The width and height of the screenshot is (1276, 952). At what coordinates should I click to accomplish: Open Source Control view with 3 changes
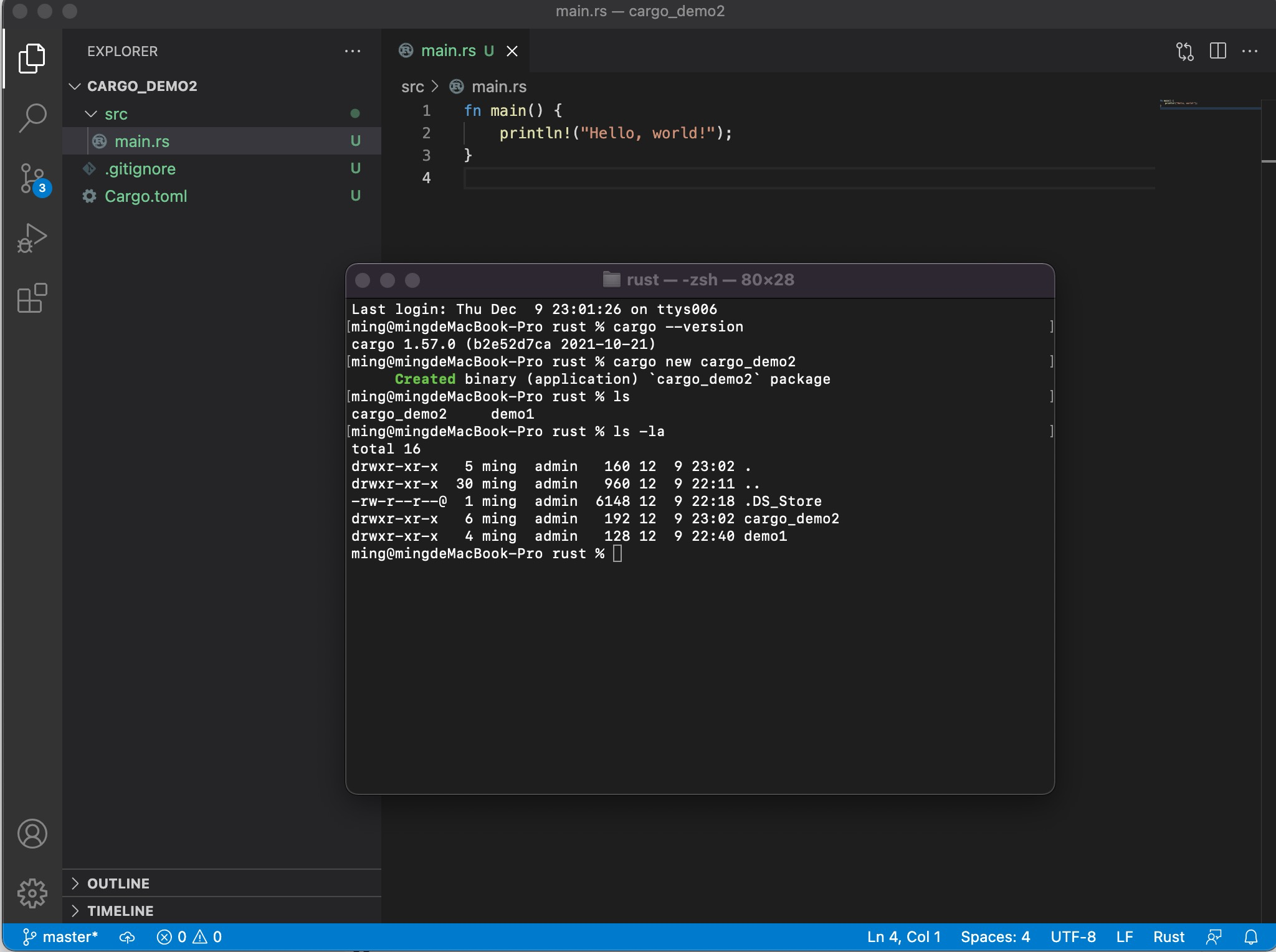point(32,178)
